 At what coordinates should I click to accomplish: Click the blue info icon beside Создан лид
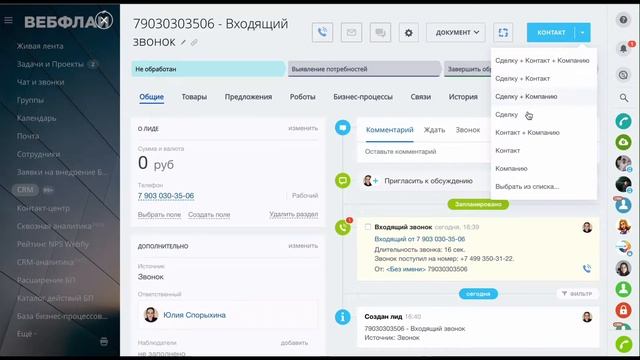[x=343, y=317]
